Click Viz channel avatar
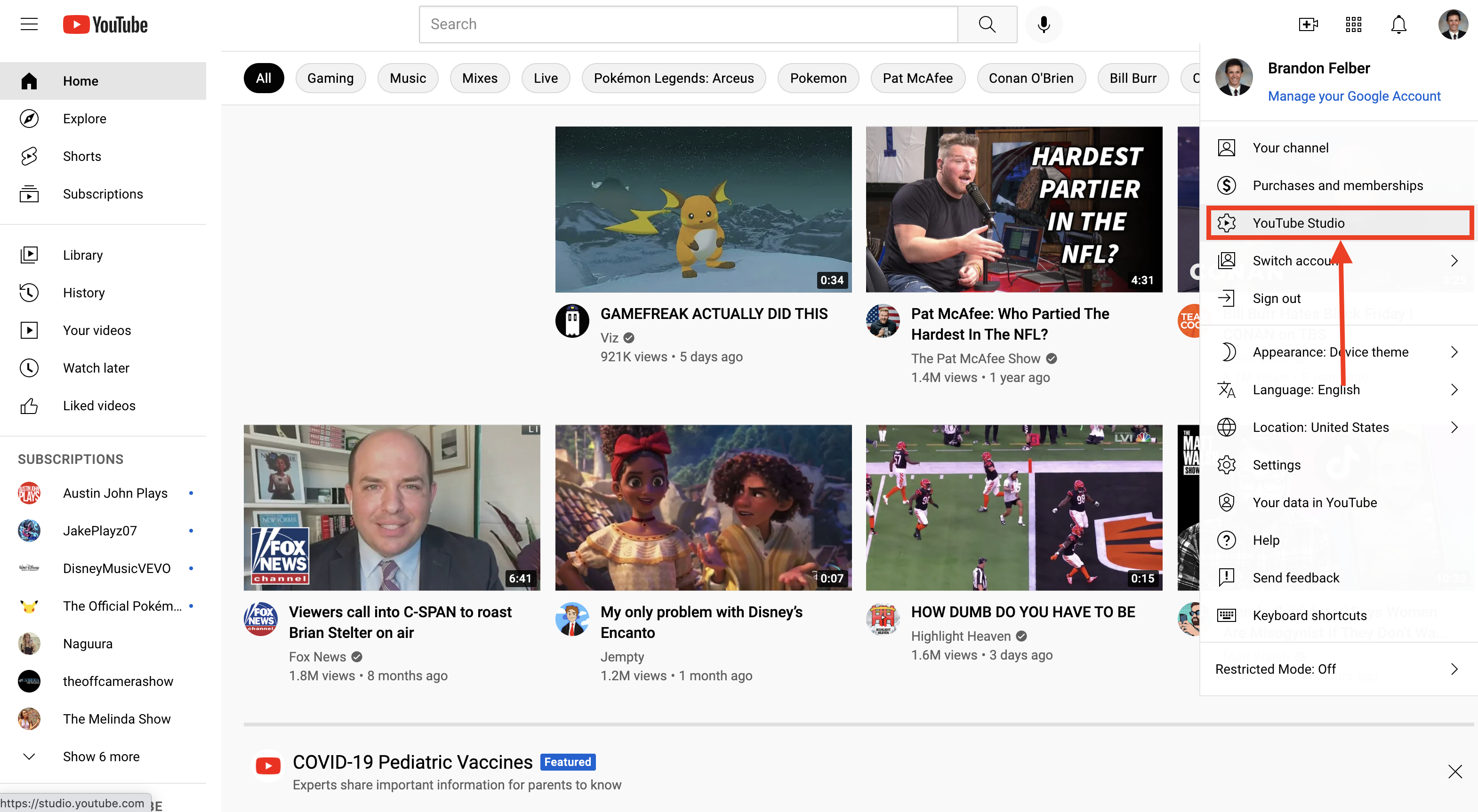The width and height of the screenshot is (1478, 812). [572, 320]
